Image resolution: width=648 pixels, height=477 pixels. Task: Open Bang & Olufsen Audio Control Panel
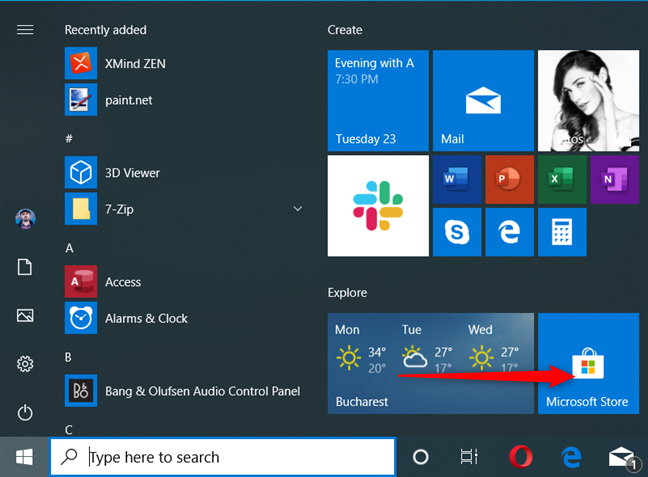click(x=184, y=391)
